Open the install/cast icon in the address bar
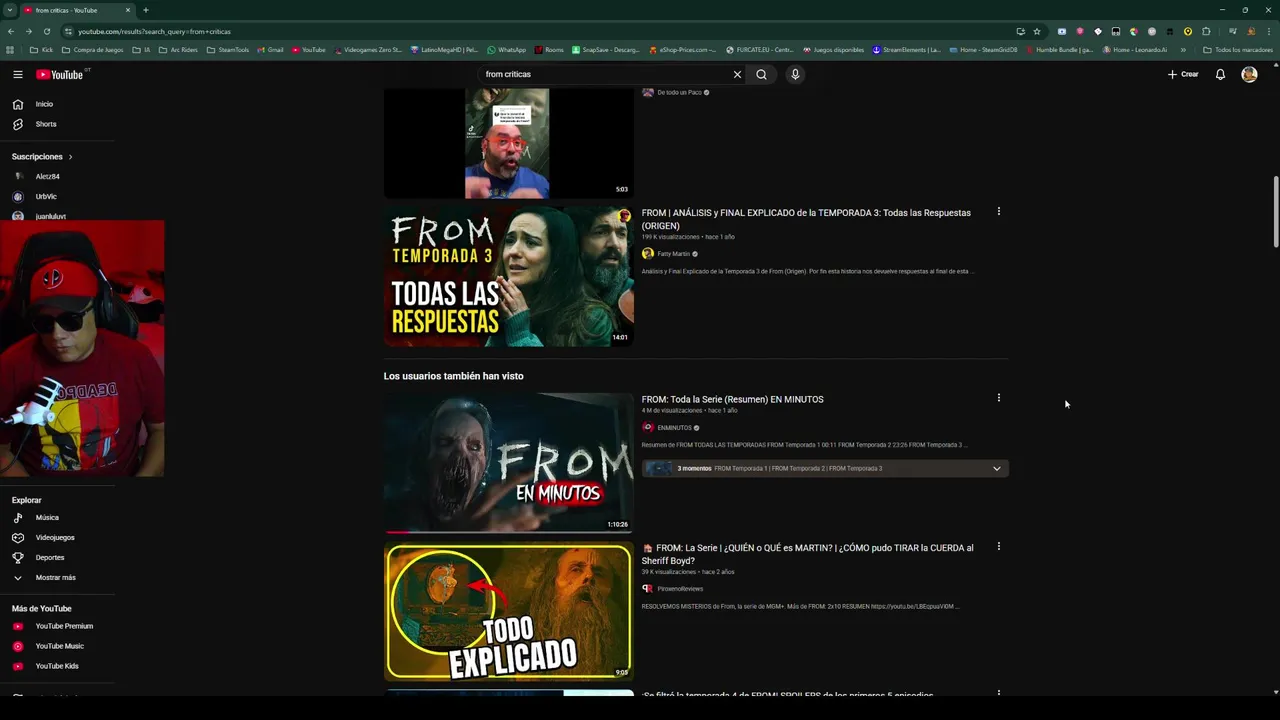 click(1020, 31)
